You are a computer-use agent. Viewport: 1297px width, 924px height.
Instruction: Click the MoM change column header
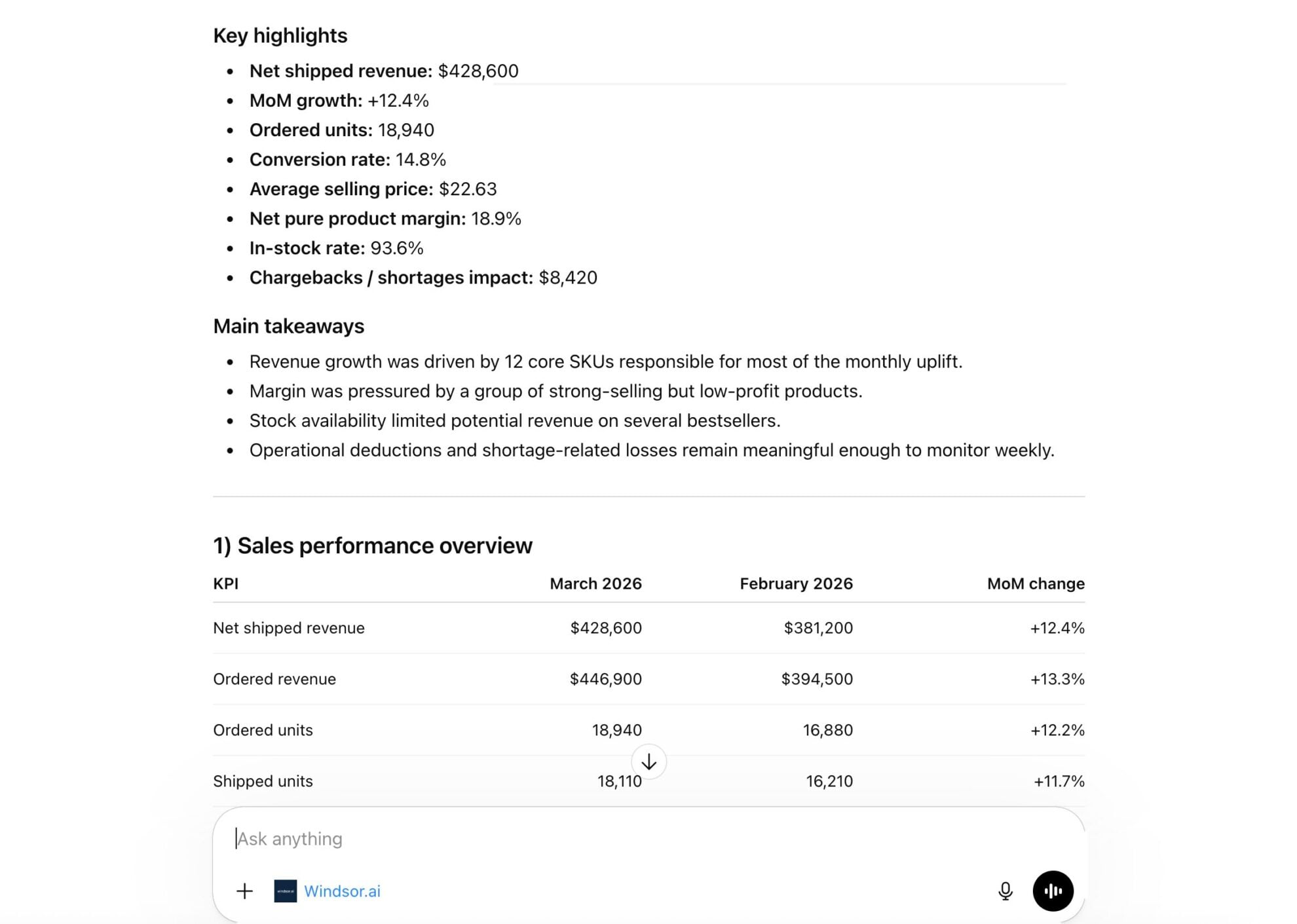tap(1036, 583)
